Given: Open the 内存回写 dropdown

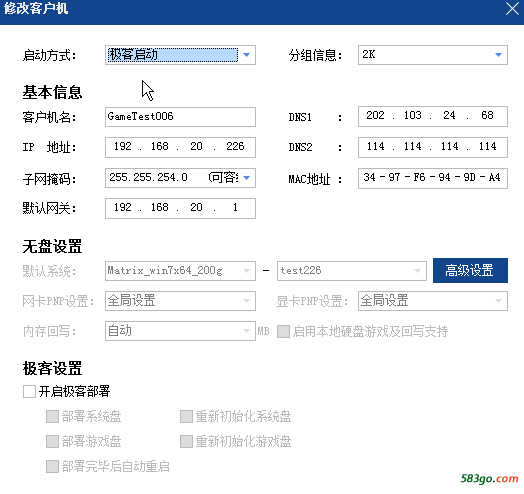Looking at the screenshot, I should coord(180,331).
